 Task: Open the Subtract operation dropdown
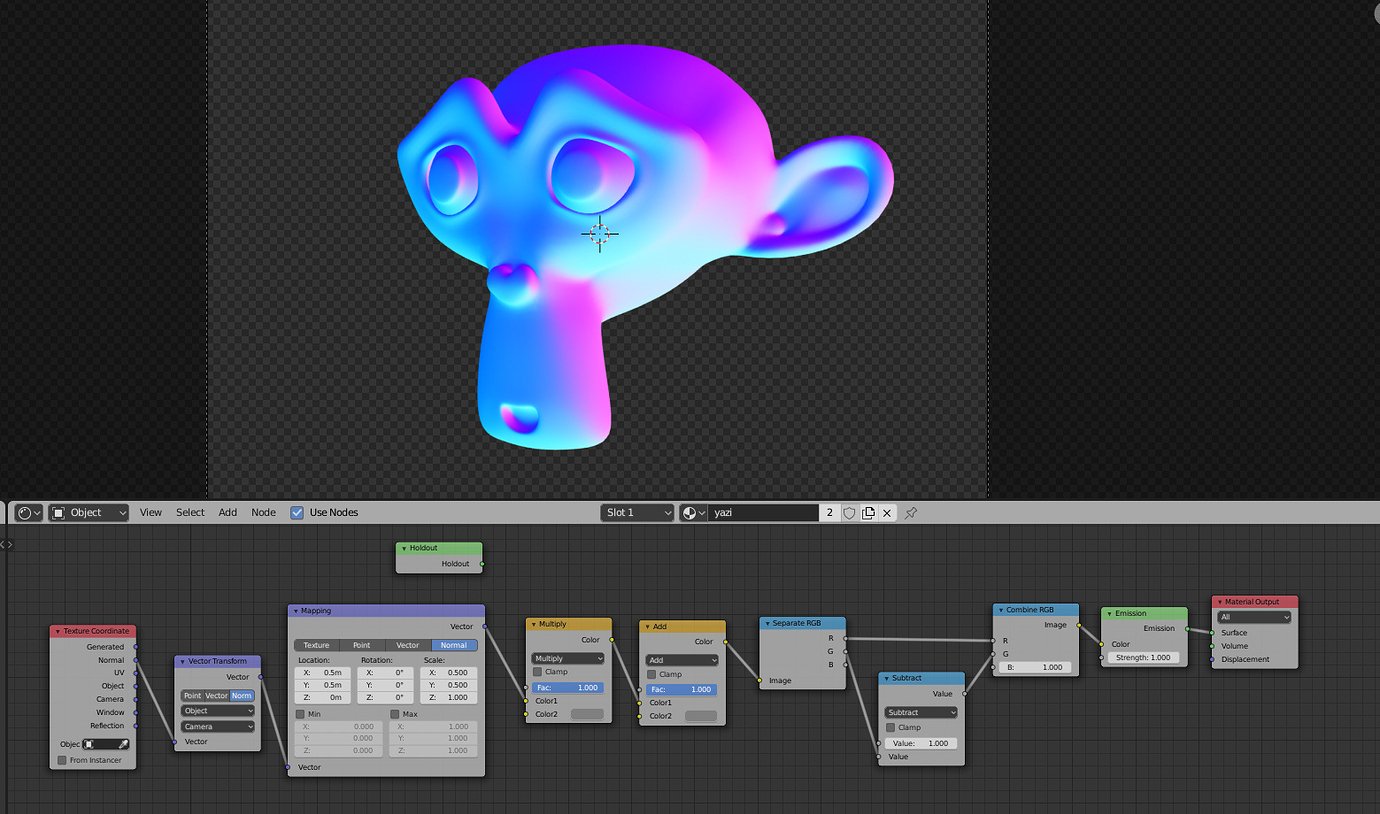(921, 713)
